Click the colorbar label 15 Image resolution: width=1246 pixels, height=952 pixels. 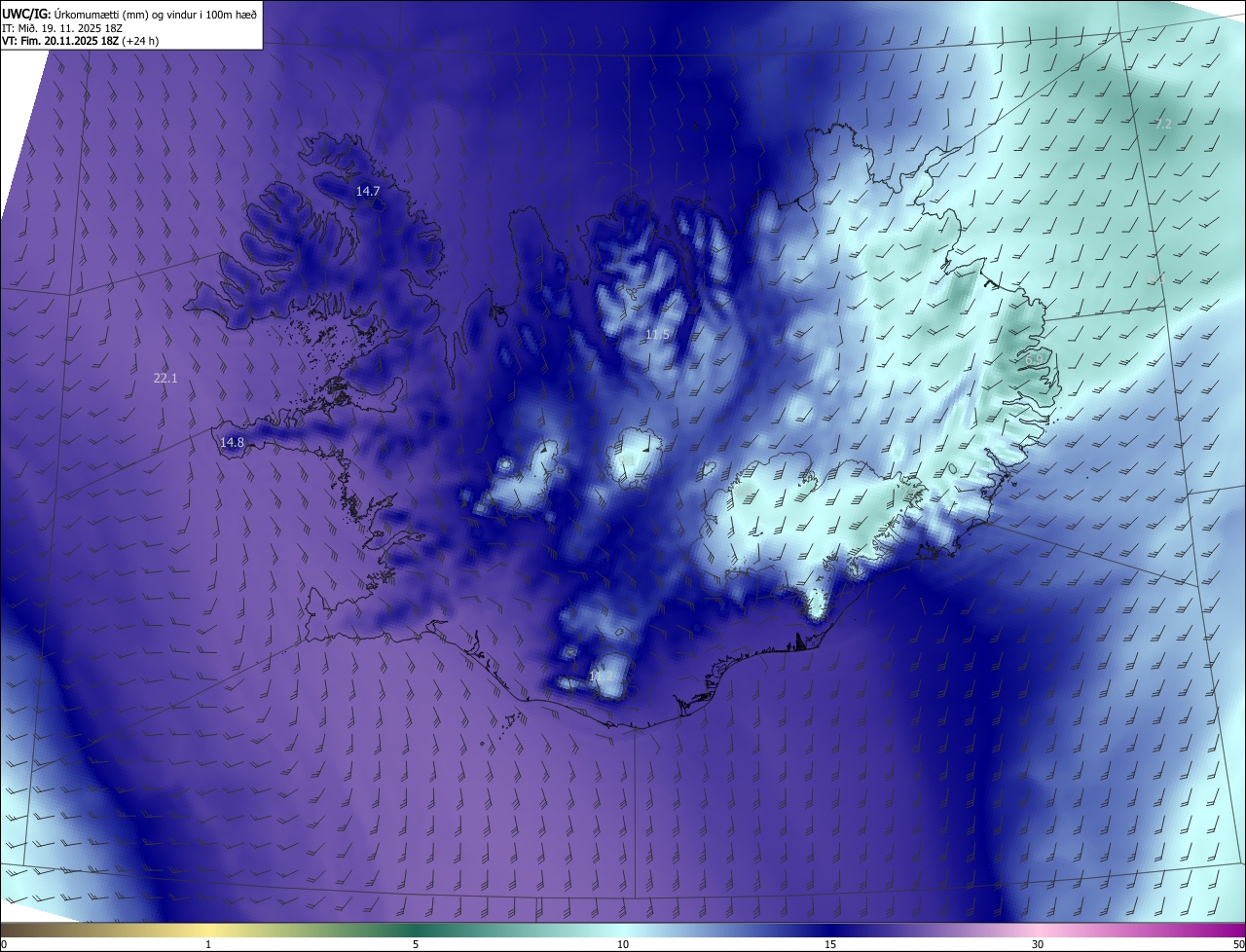(x=830, y=944)
